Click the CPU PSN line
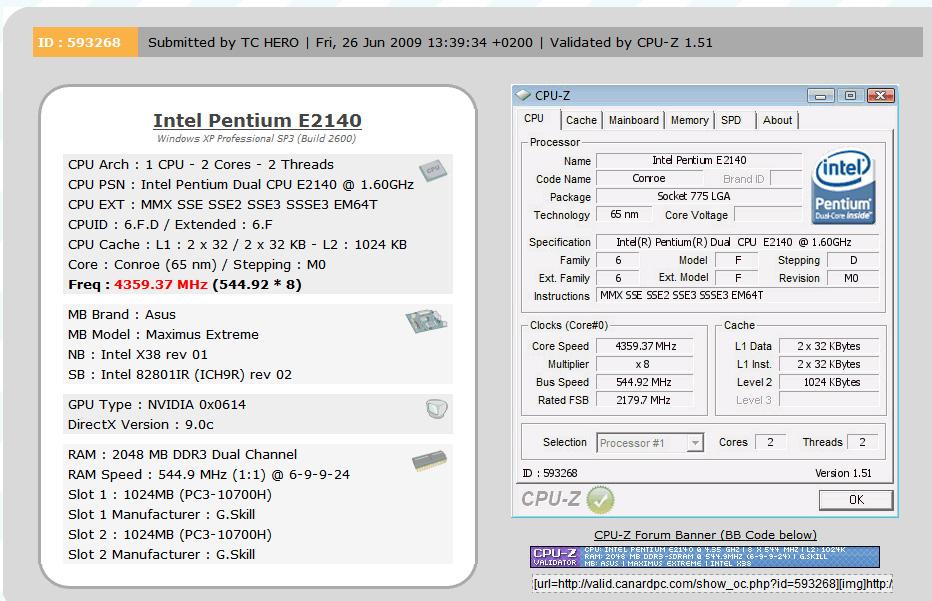 241,185
